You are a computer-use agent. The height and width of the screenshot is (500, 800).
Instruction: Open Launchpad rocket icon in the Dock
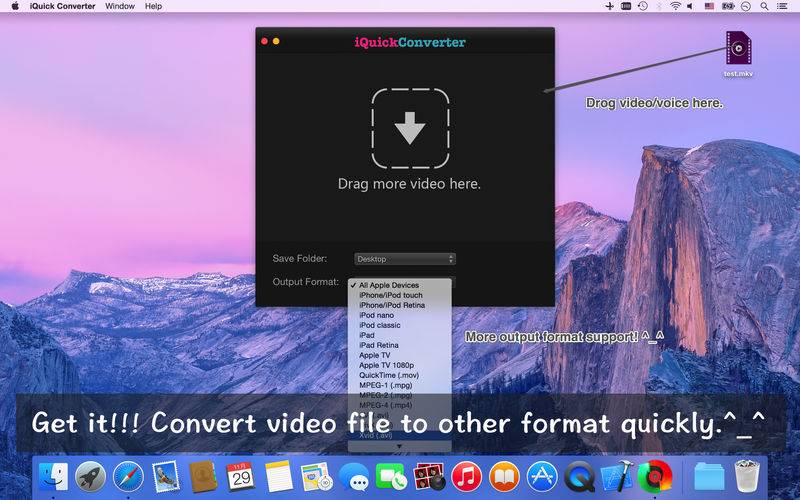pyautogui.click(x=90, y=477)
